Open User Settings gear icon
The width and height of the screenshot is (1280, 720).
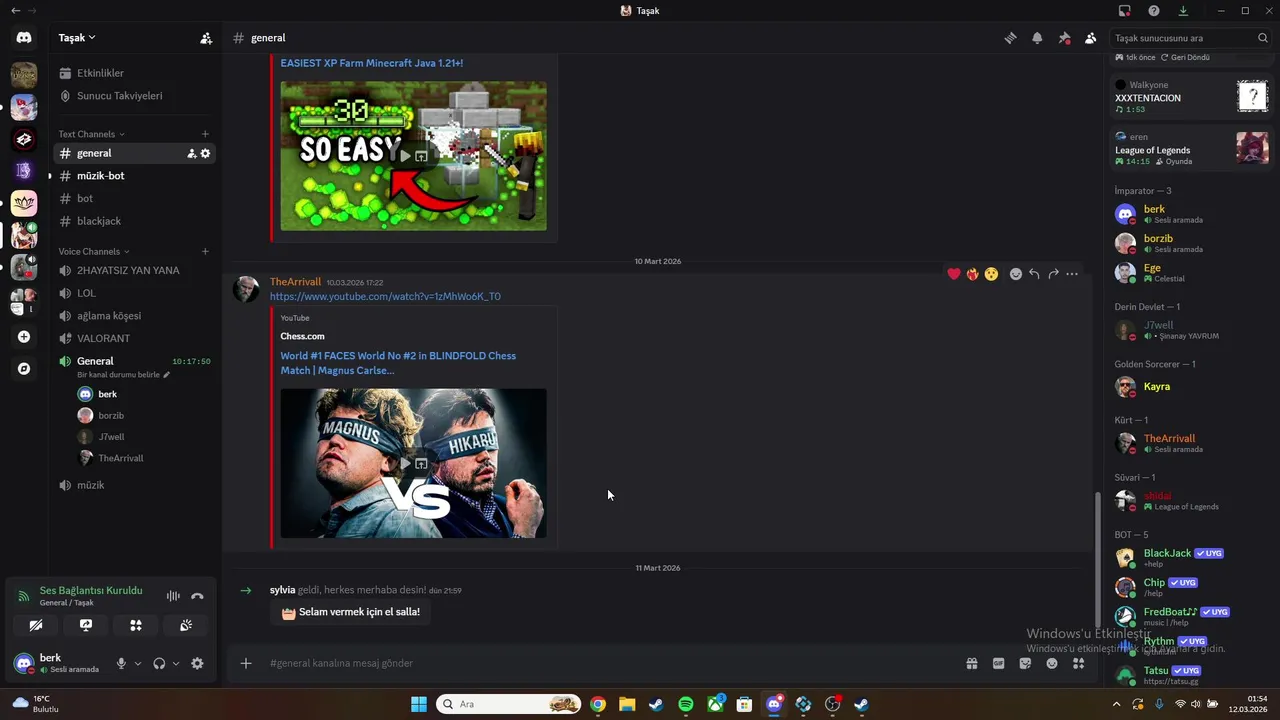[197, 663]
